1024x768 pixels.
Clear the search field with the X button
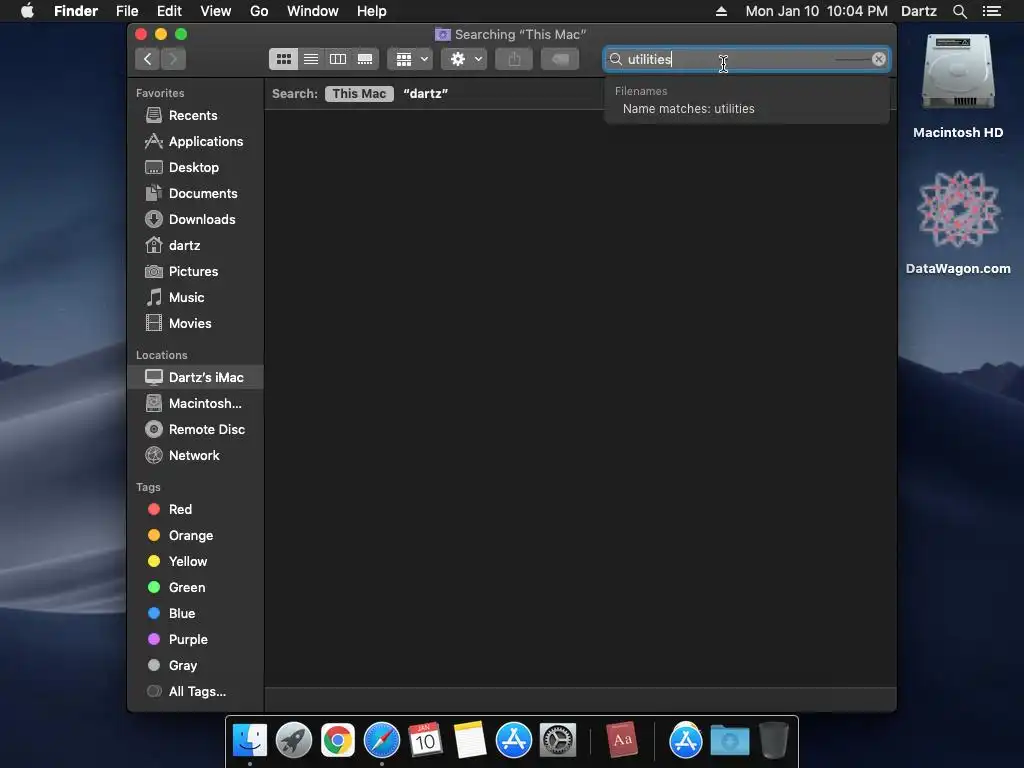(879, 59)
